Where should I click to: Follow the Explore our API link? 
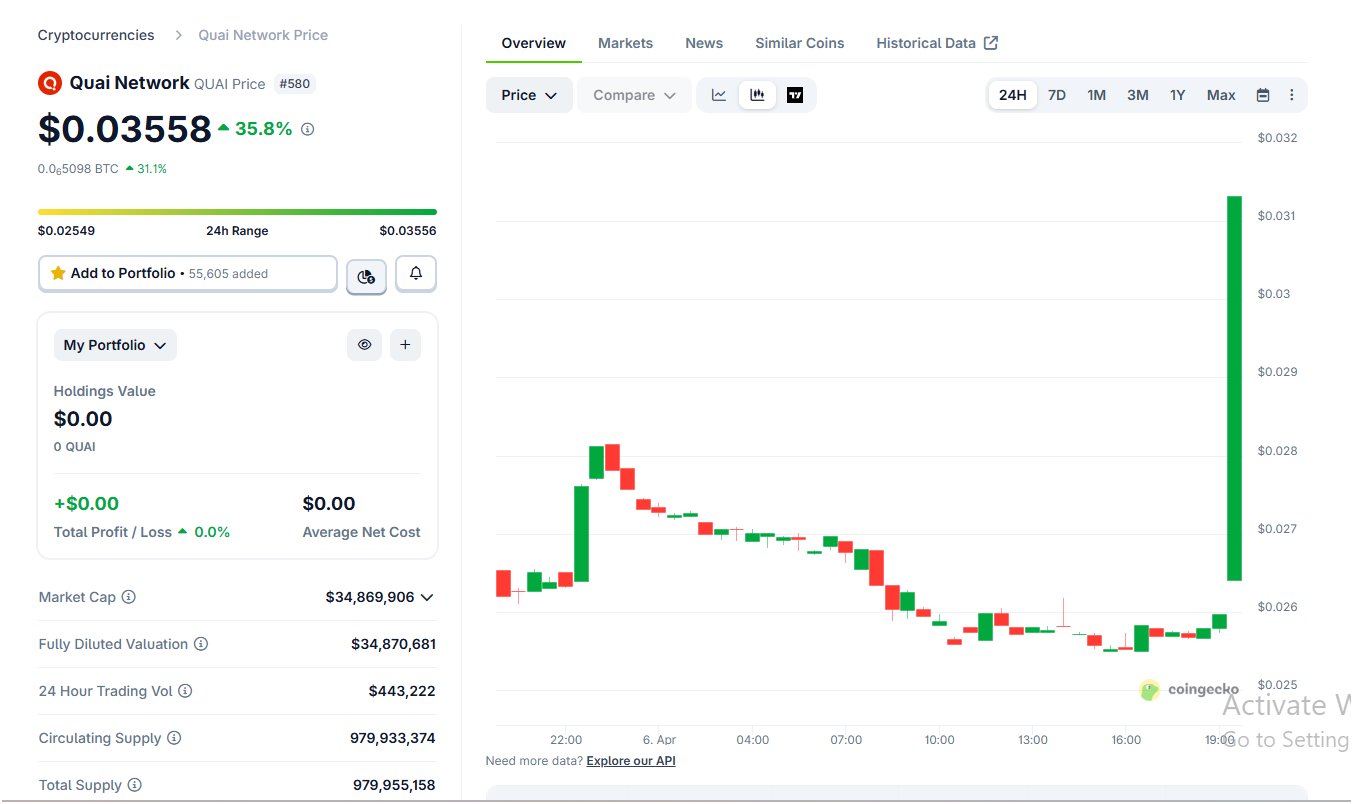pos(631,761)
